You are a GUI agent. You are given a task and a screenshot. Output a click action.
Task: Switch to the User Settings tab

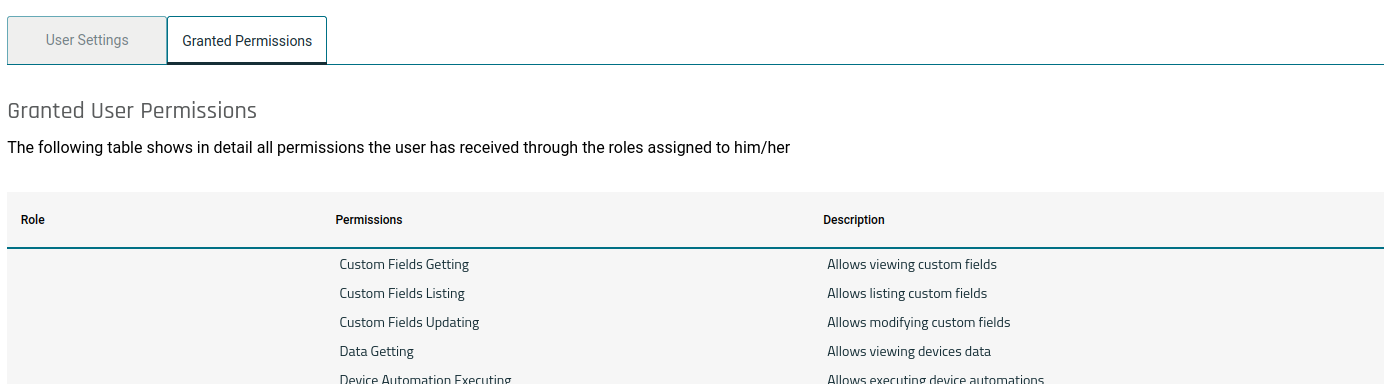[87, 40]
